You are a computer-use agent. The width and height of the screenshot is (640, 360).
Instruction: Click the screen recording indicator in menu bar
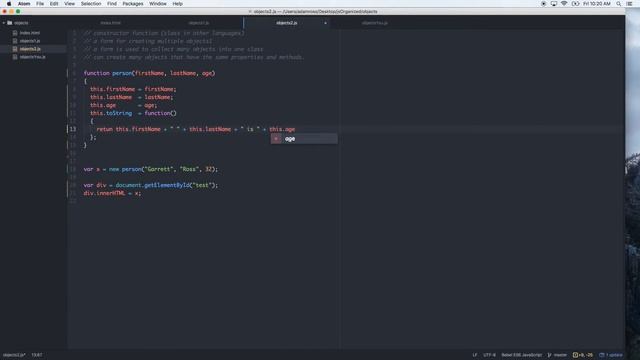coord(544,4)
